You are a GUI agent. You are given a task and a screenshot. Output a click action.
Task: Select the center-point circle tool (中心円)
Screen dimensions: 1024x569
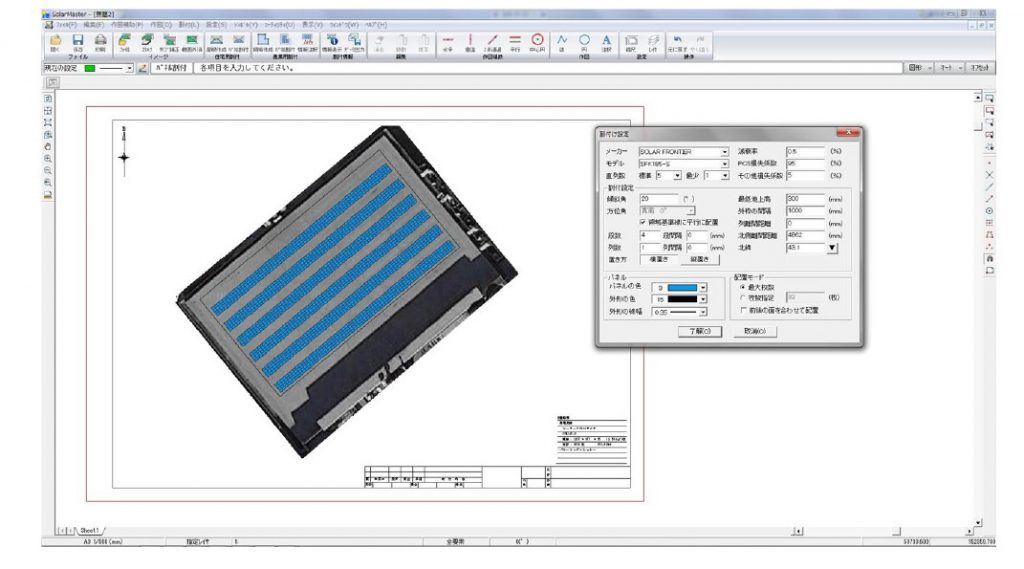[x=537, y=41]
